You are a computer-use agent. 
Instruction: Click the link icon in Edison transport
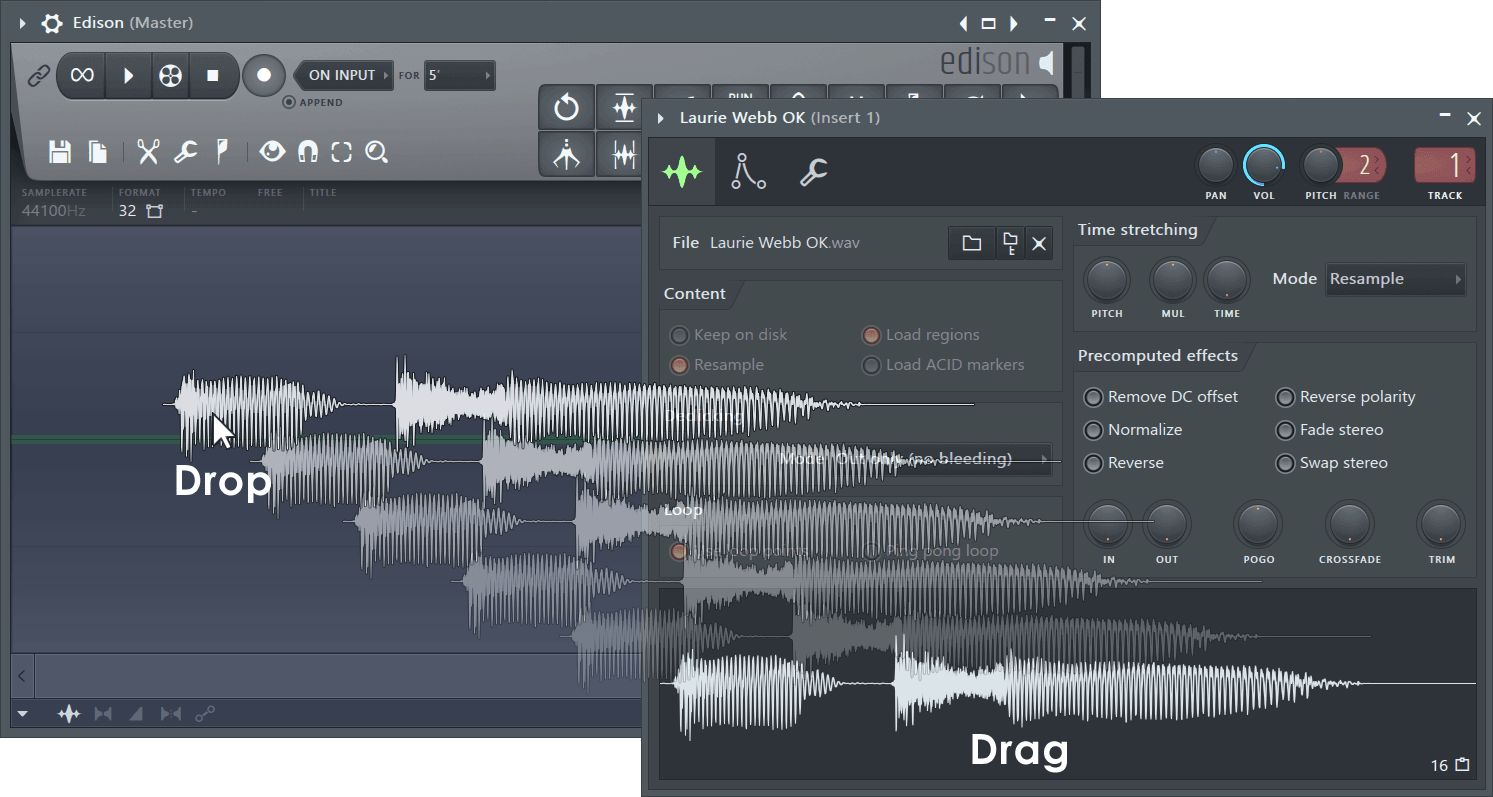38,76
